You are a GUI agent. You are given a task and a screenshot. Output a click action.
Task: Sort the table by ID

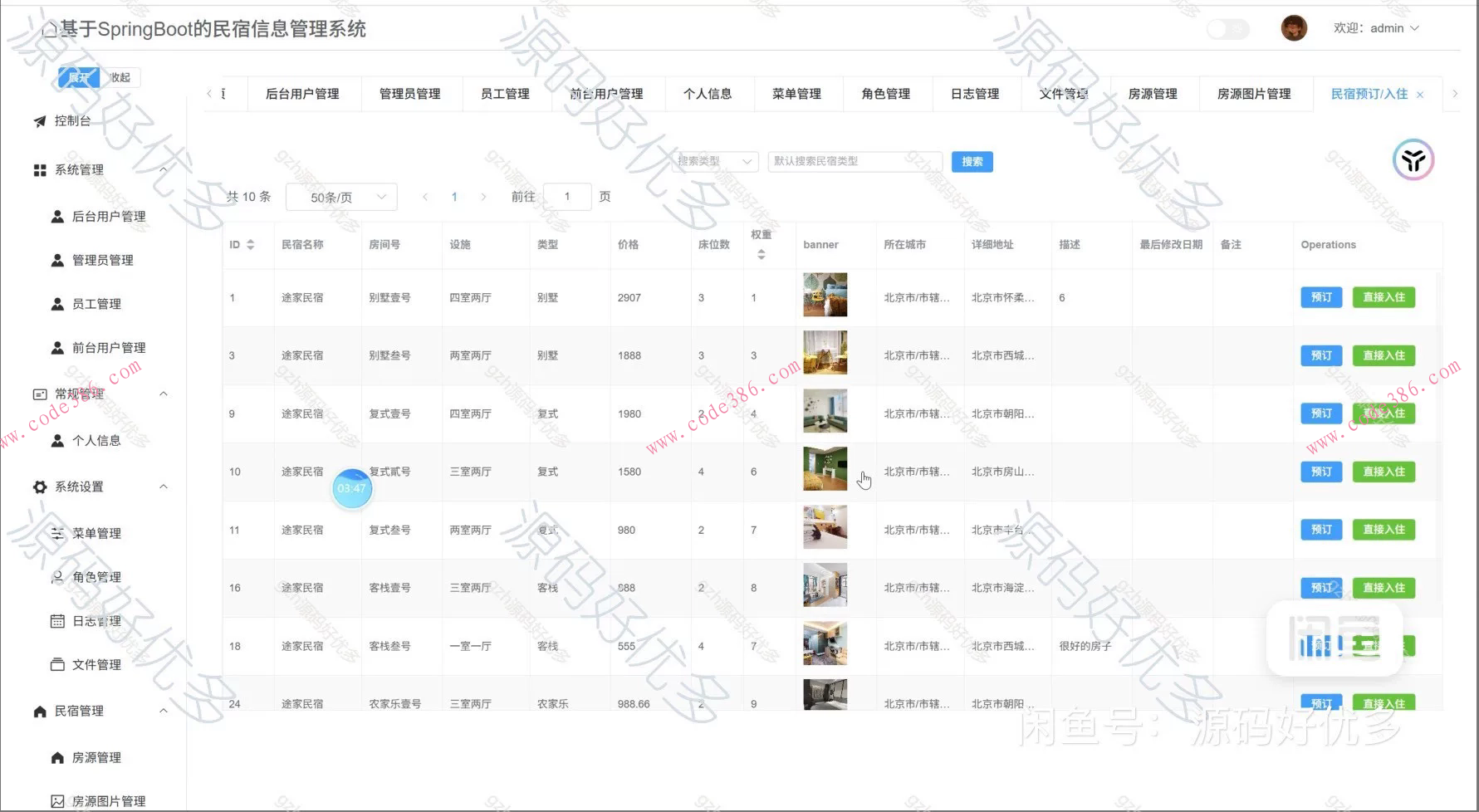pos(251,245)
